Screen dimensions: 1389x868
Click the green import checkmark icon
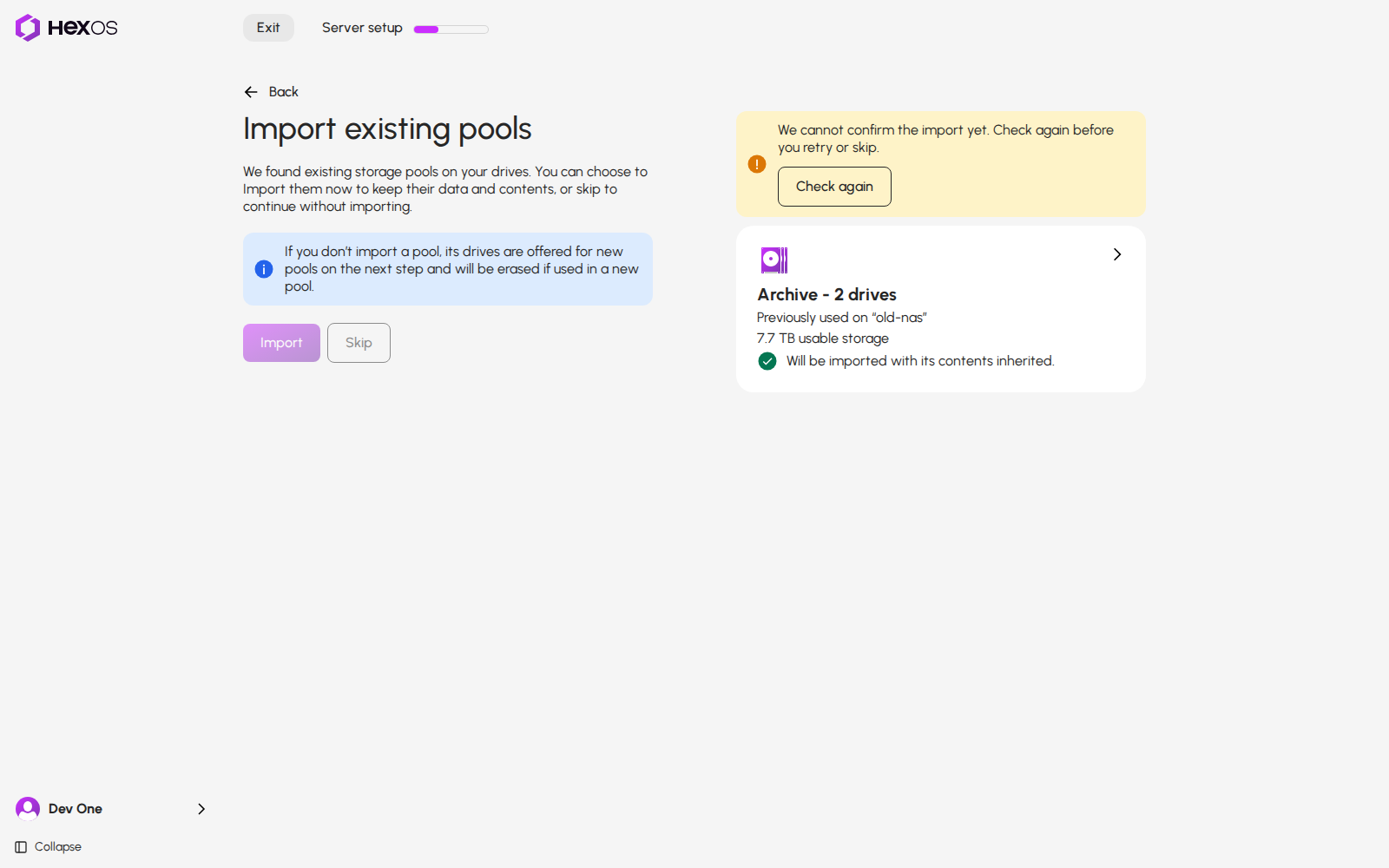coord(767,361)
